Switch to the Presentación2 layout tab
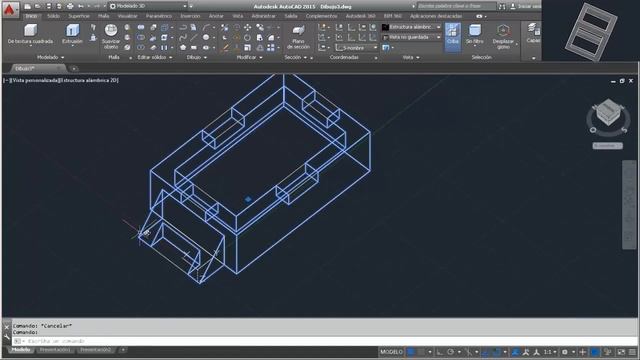Screen dimensions: 640x360 pyautogui.click(x=96, y=350)
